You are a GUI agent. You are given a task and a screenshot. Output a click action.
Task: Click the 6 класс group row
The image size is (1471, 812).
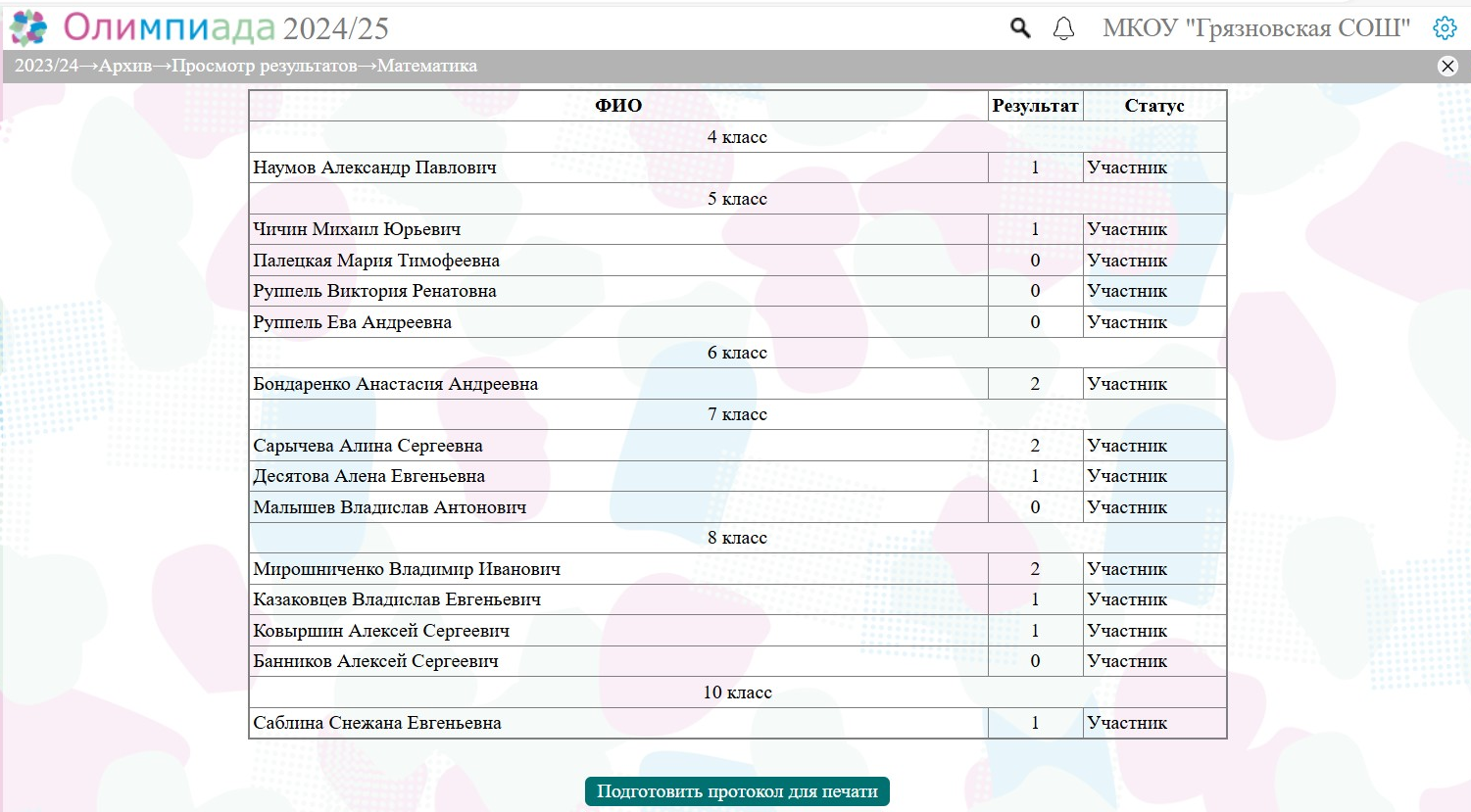pyautogui.click(x=737, y=353)
